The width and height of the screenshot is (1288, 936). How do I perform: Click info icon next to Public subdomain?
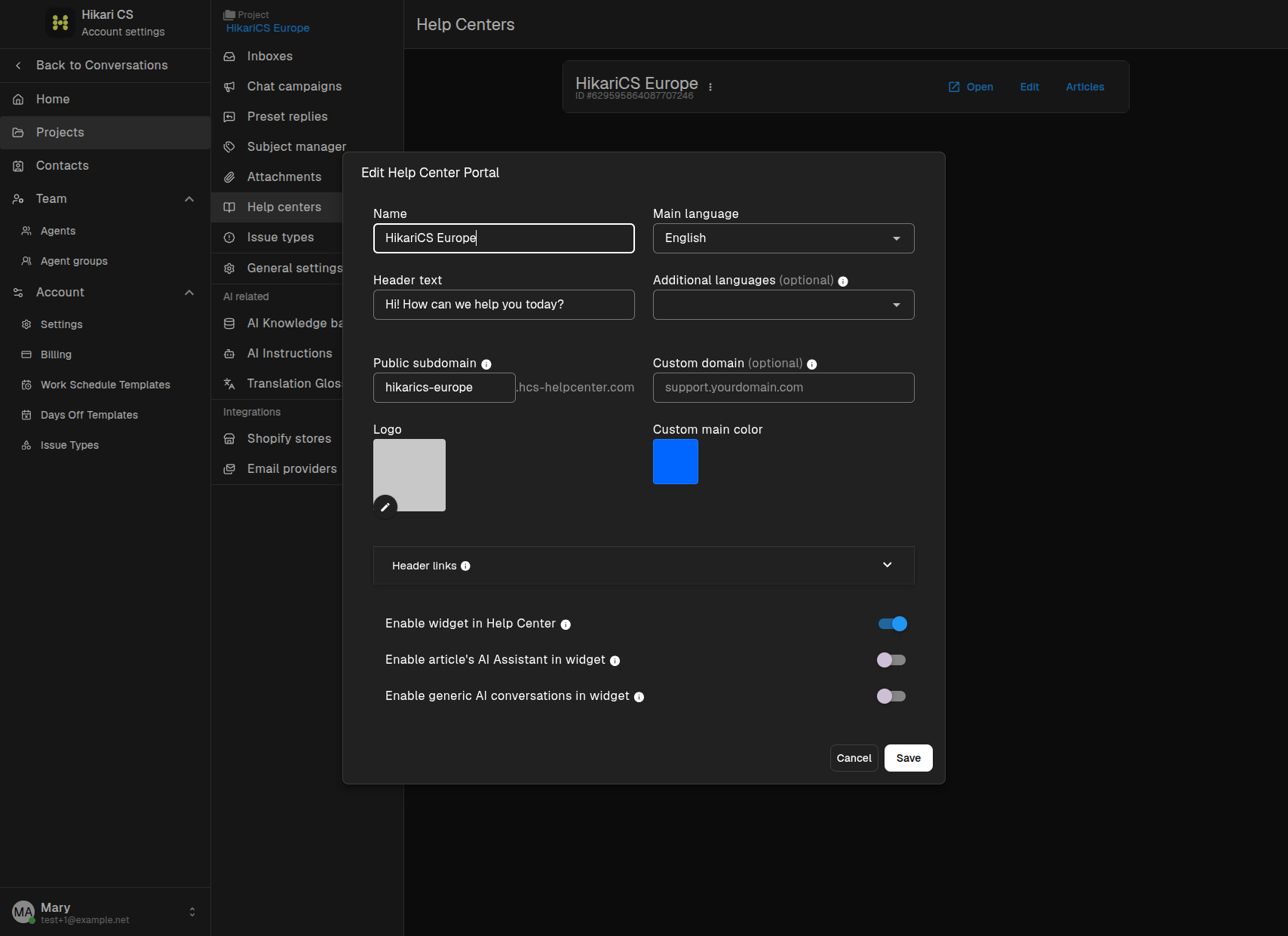click(x=486, y=364)
